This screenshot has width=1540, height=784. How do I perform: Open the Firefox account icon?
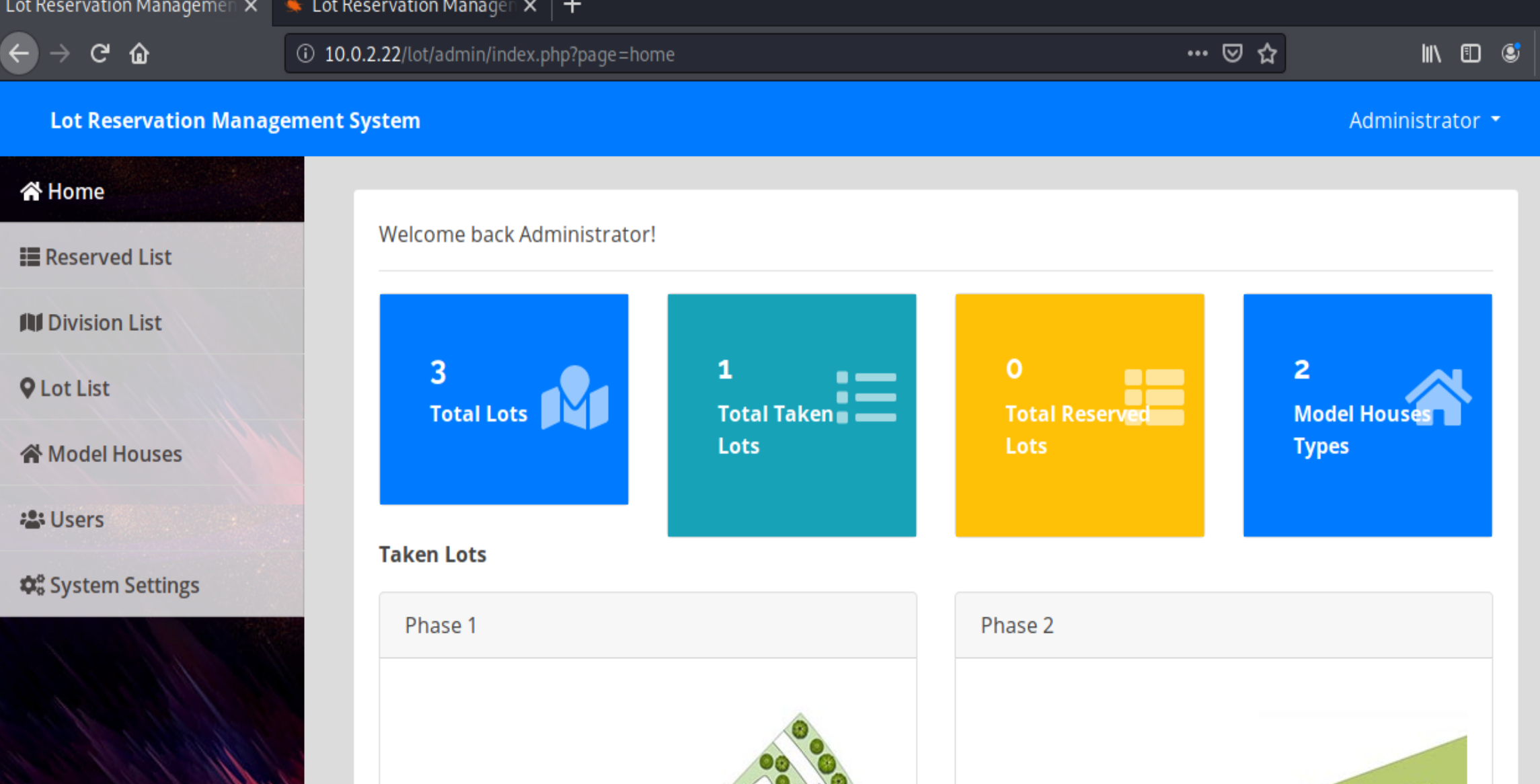coord(1510,54)
